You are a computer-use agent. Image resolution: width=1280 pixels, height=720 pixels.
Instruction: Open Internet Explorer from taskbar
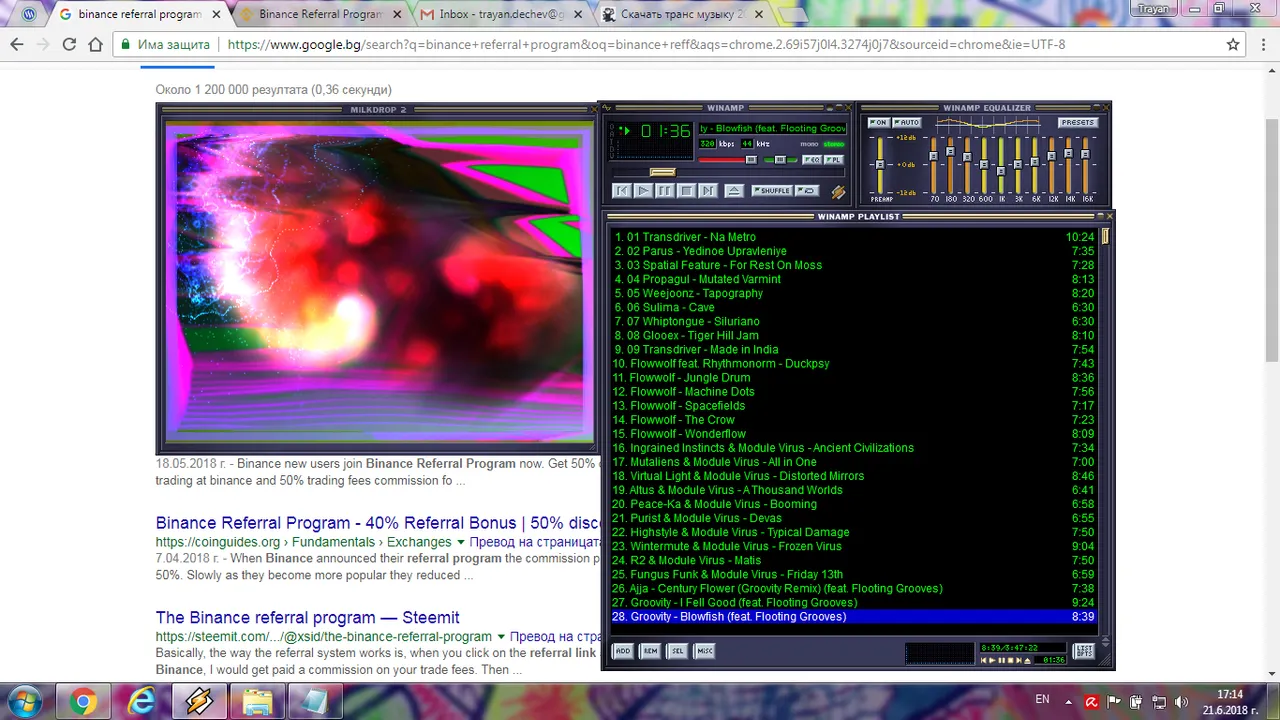pos(141,702)
